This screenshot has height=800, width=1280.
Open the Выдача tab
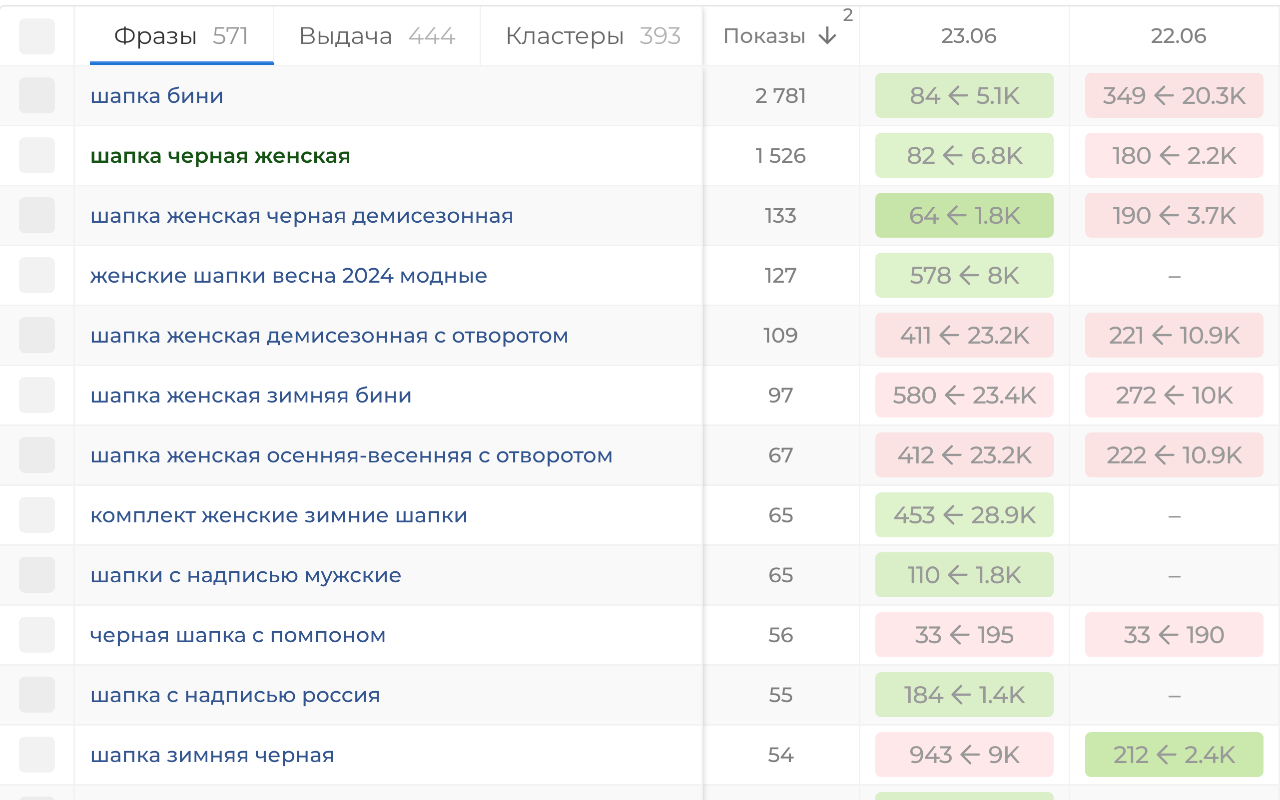(x=376, y=36)
